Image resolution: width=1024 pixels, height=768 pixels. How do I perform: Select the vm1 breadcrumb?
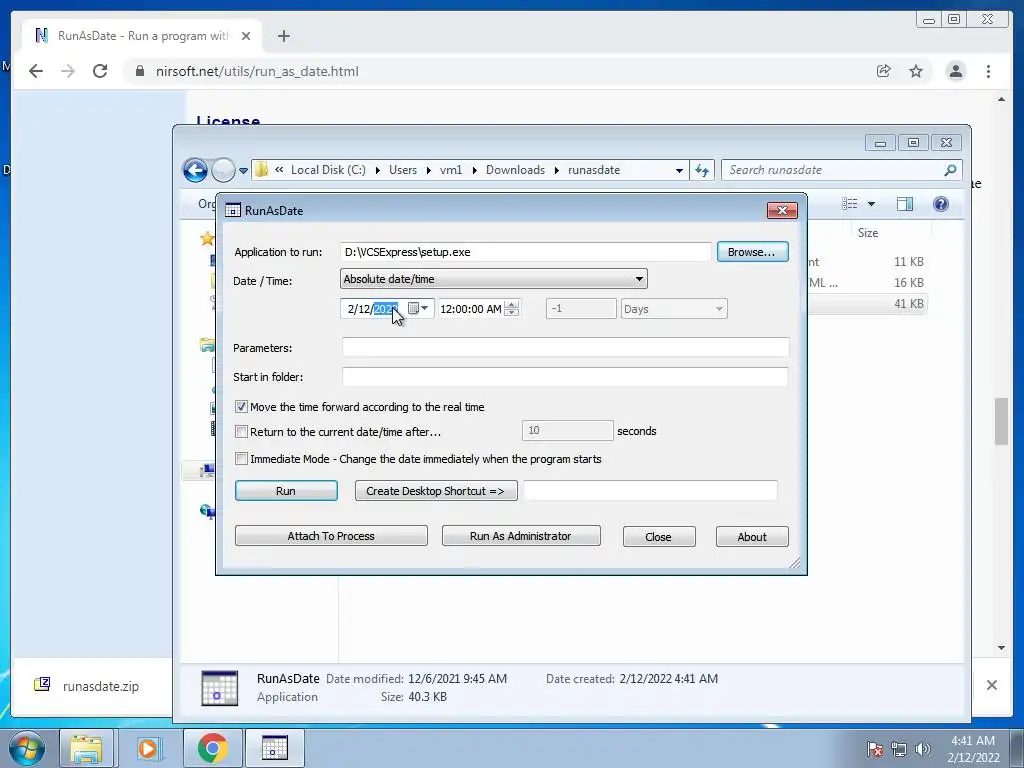[451, 170]
